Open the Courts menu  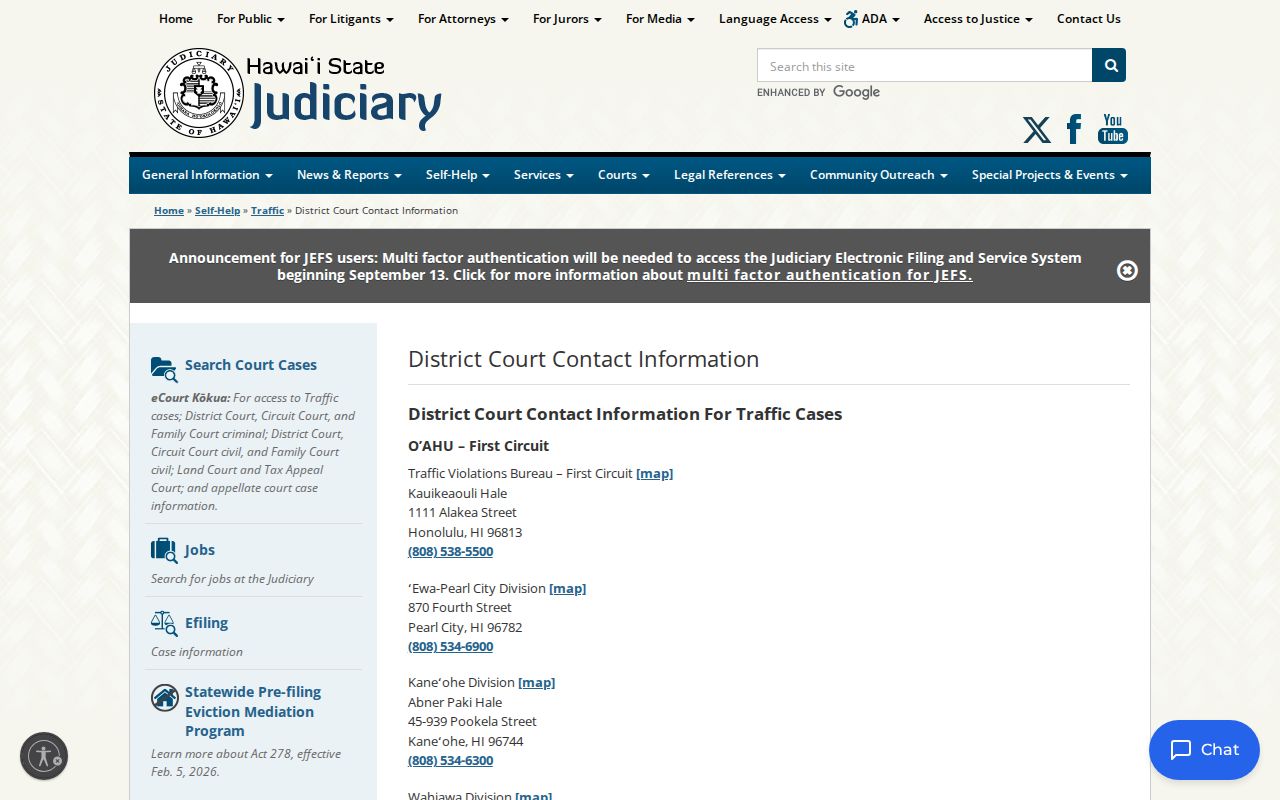pos(624,175)
